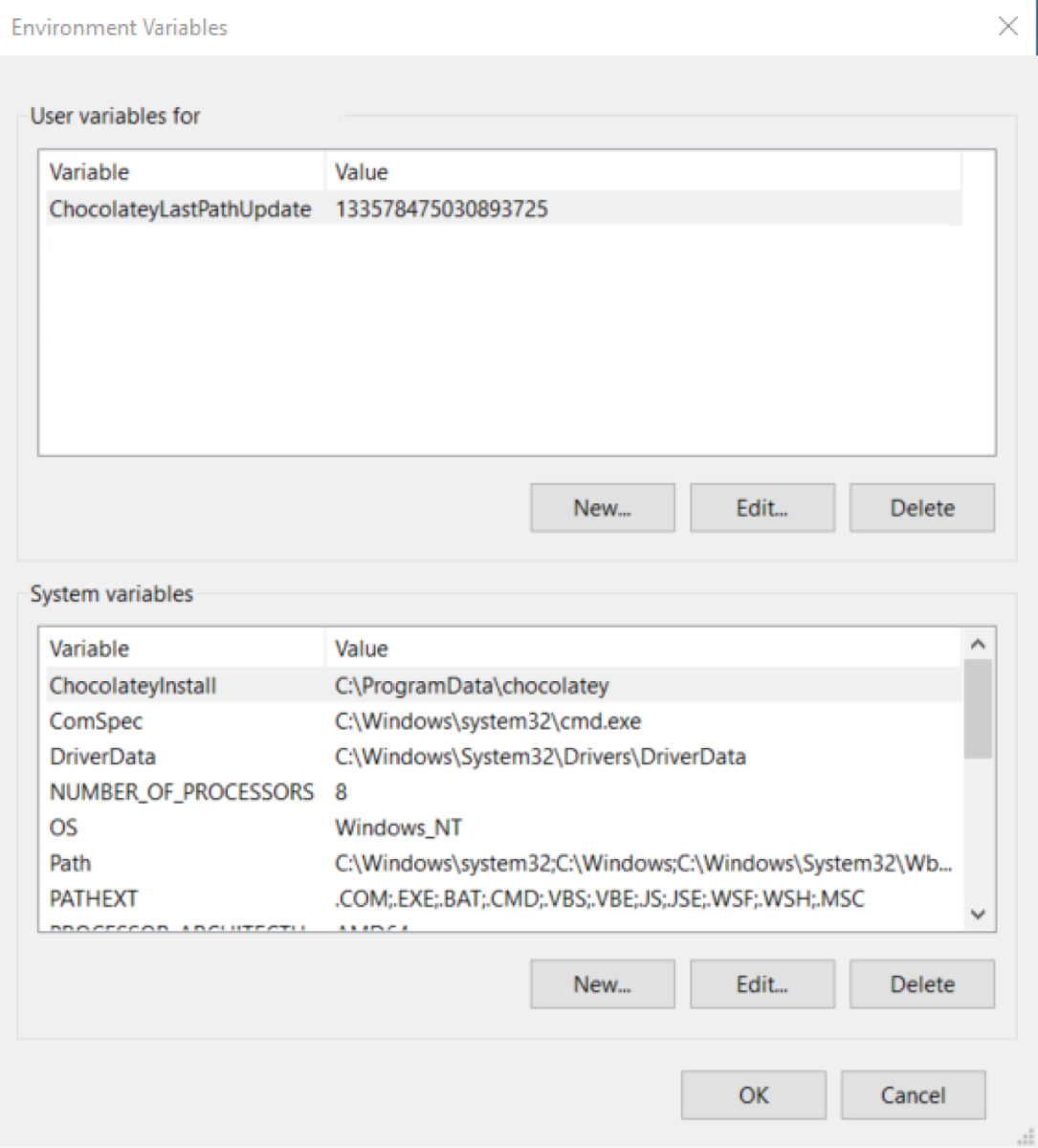Confirm changes with OK
The height and width of the screenshot is (1148, 1038).
[x=753, y=1094]
